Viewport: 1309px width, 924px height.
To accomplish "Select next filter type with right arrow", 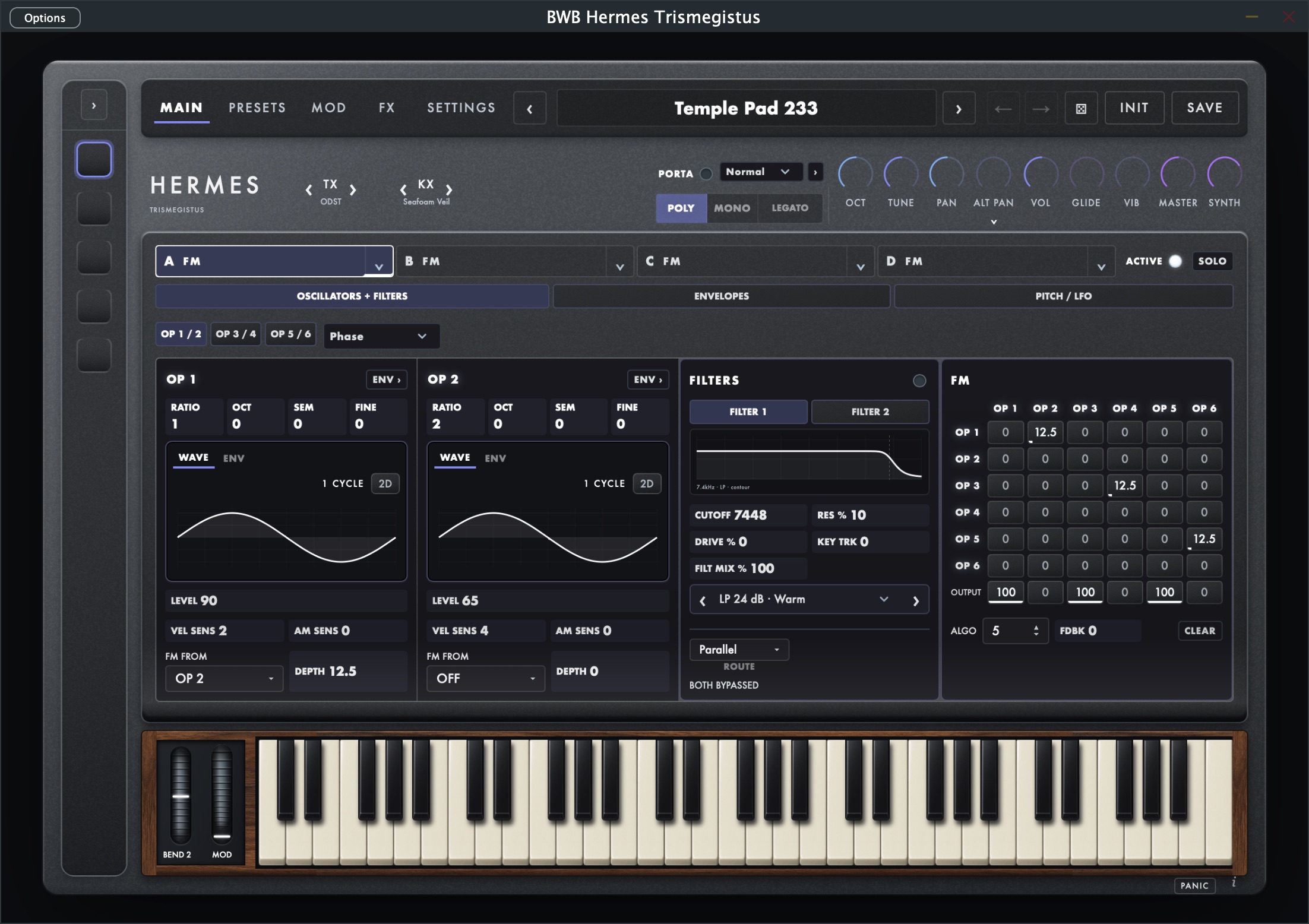I will click(916, 600).
